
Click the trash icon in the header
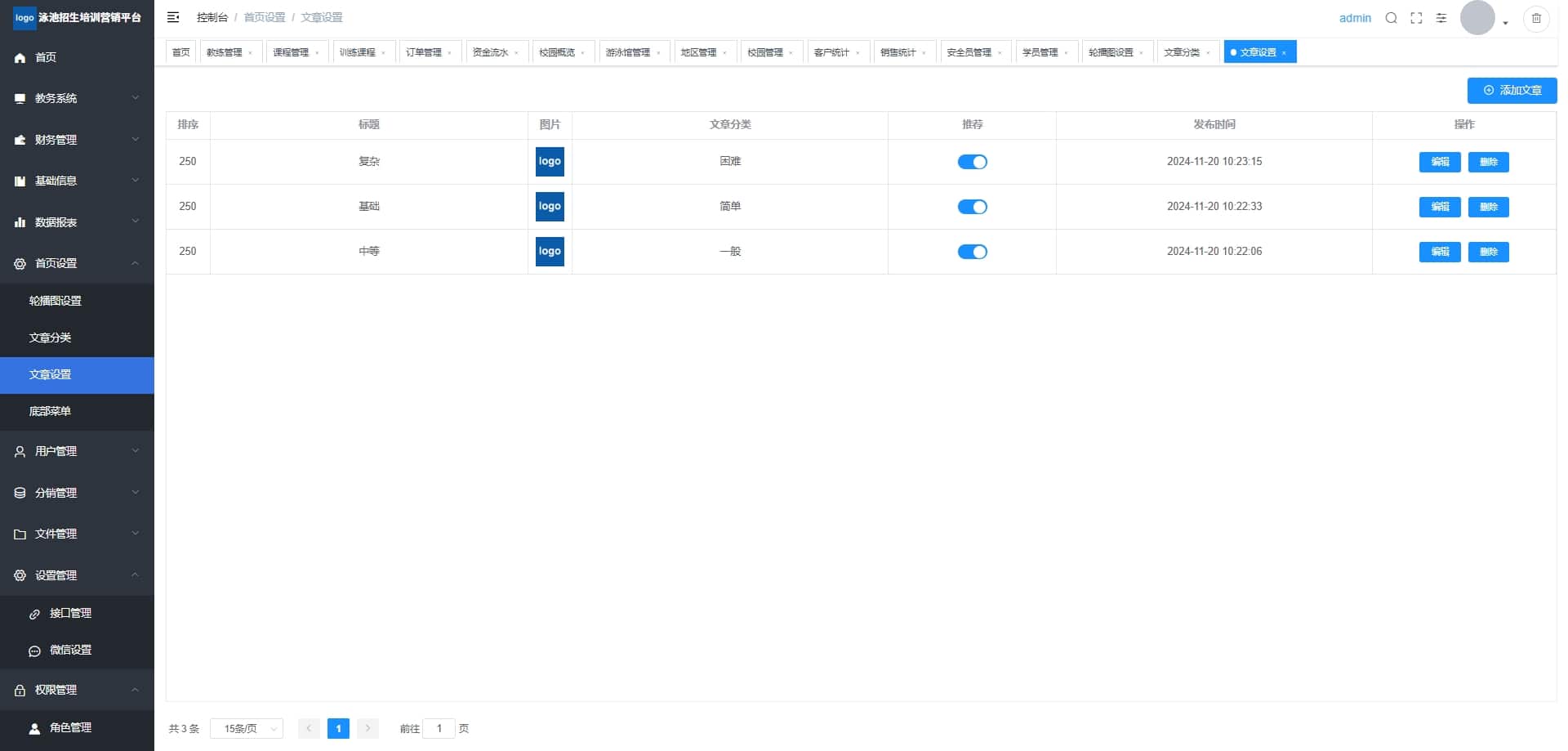click(1536, 18)
